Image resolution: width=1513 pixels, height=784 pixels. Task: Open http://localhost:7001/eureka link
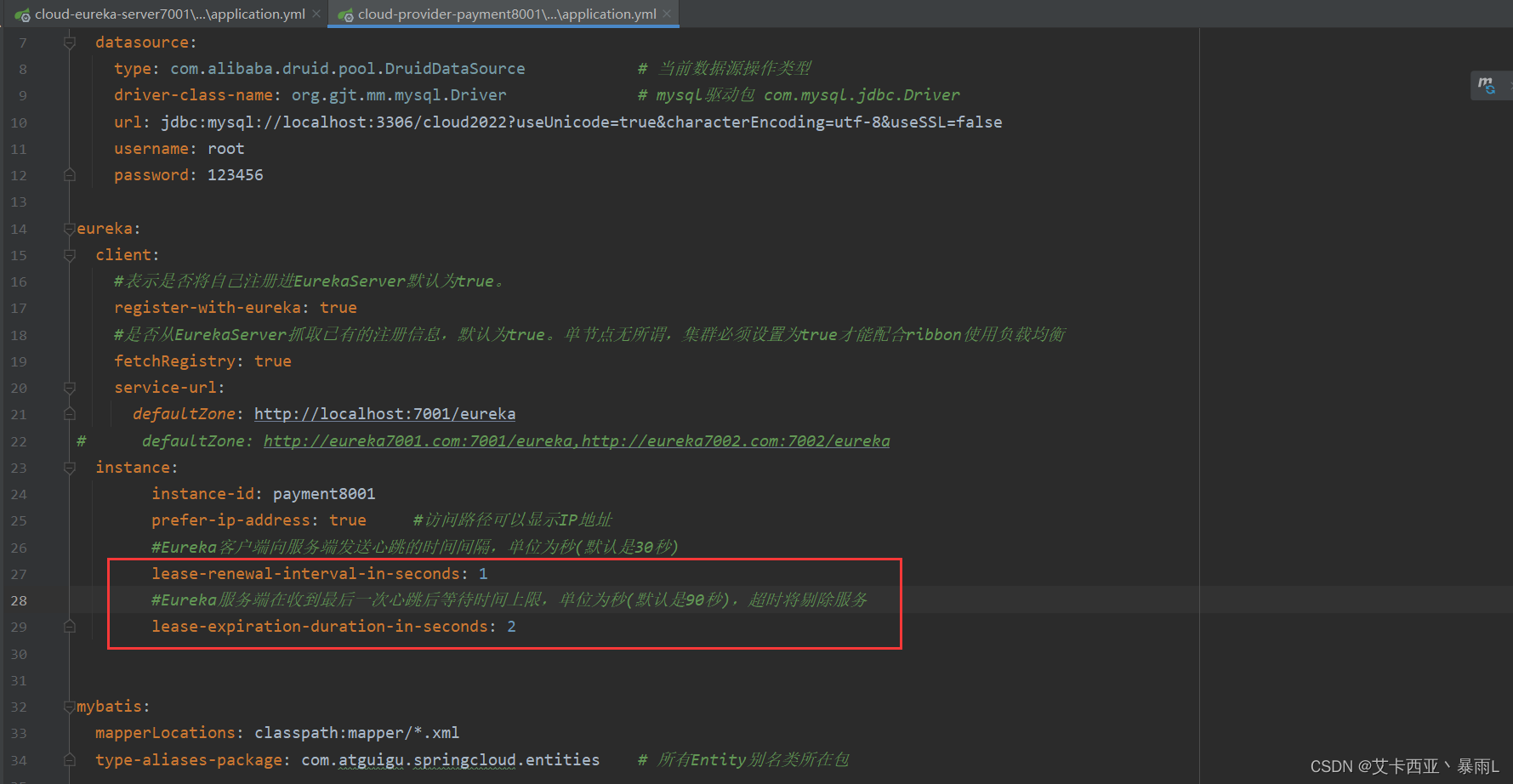(384, 414)
